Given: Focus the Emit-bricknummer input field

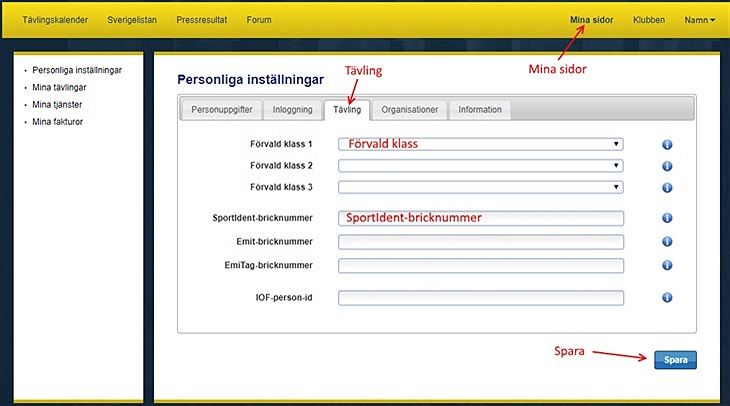Looking at the screenshot, I should 481,242.
